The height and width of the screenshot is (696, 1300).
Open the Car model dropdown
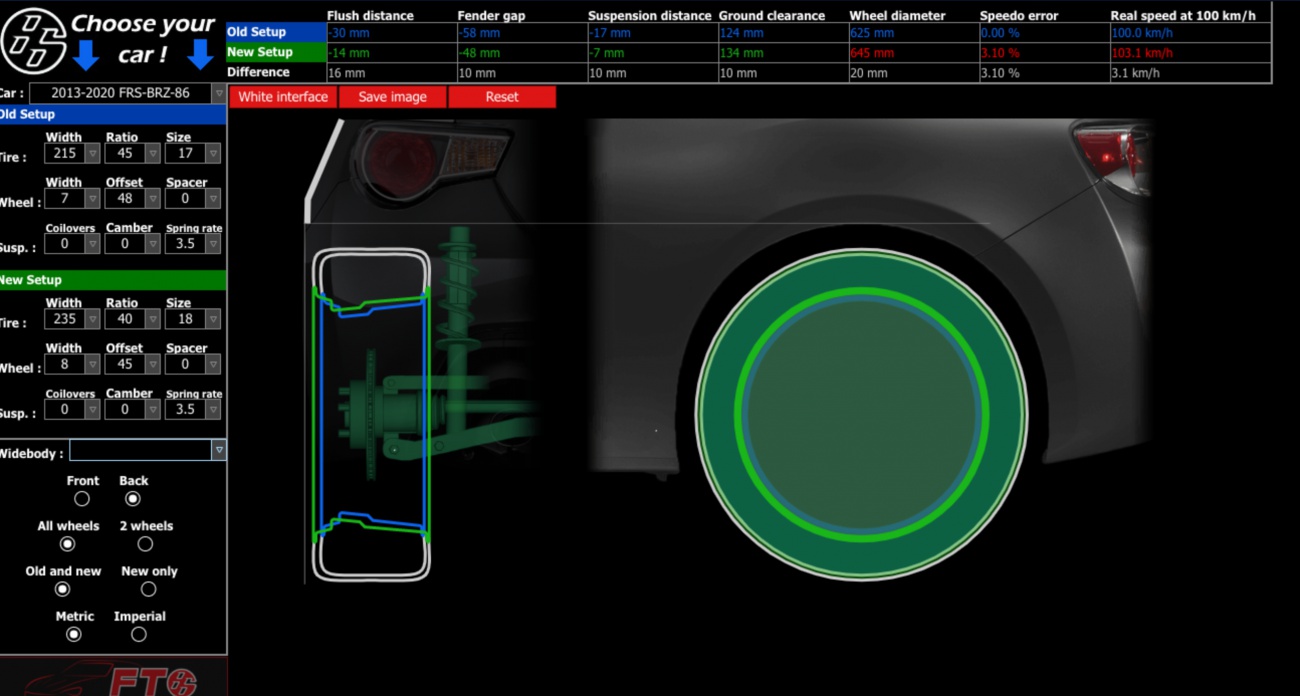coord(128,93)
